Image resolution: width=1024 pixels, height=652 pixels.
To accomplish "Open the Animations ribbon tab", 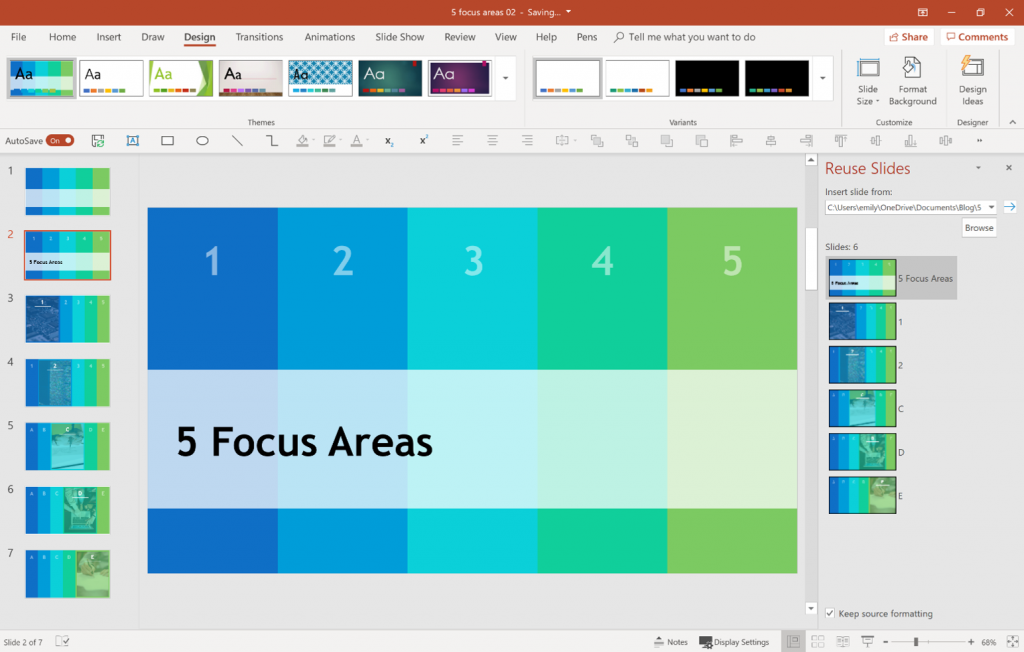I will click(x=330, y=37).
